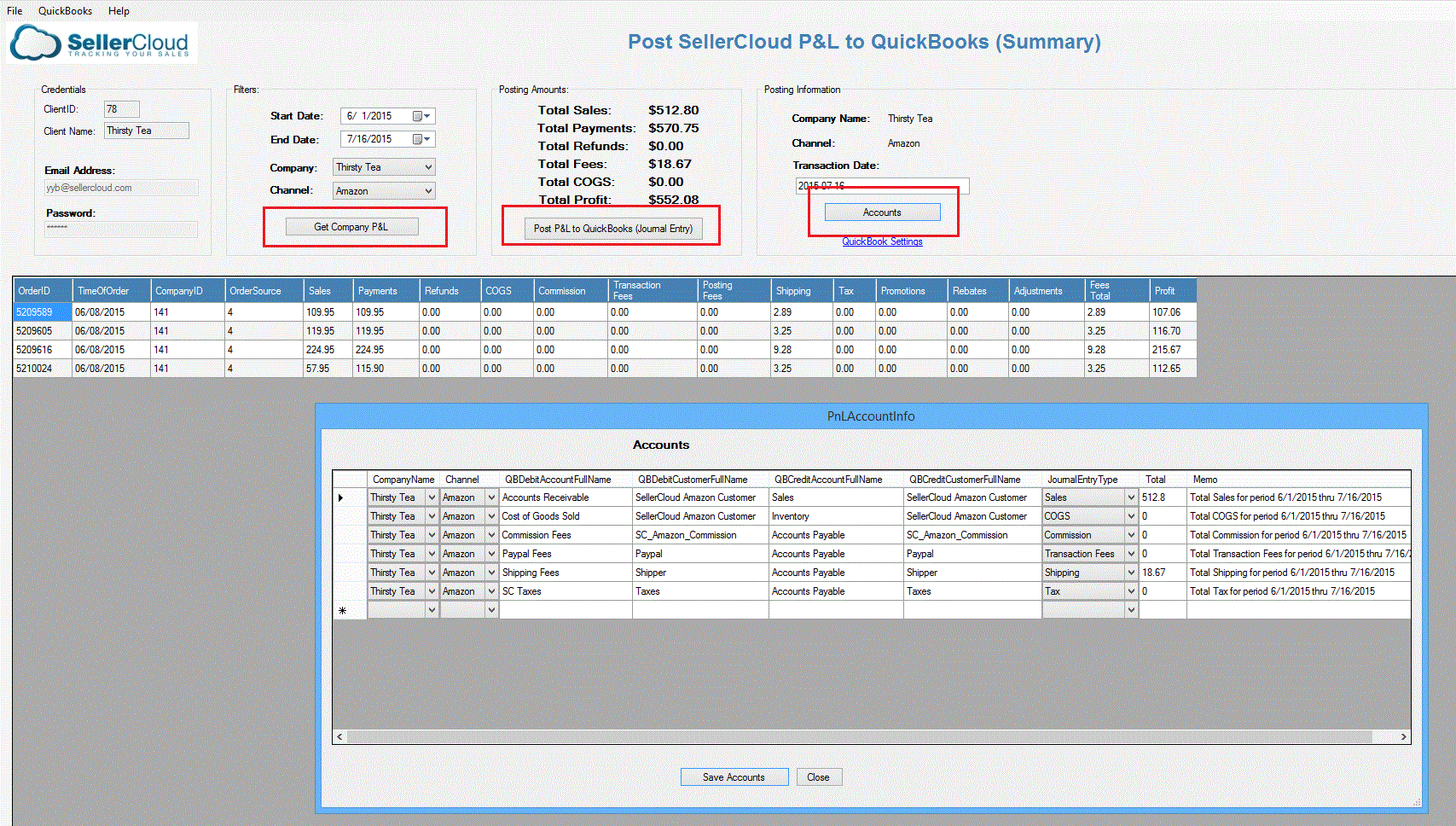Expand the Channel dropdown in Filters

coord(428,191)
